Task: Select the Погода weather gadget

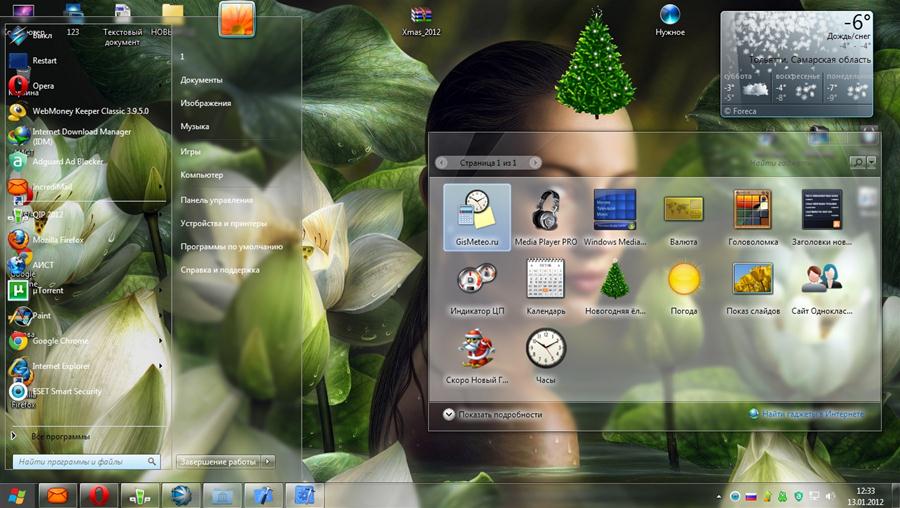Action: (x=683, y=285)
